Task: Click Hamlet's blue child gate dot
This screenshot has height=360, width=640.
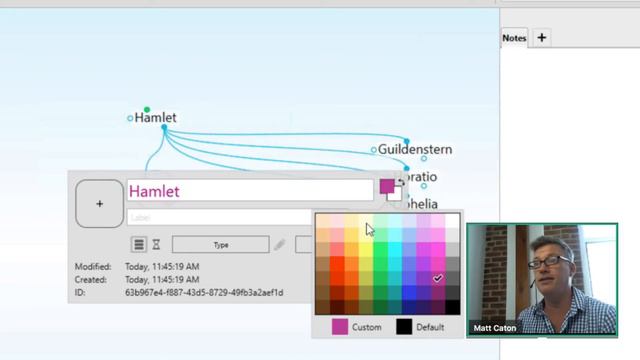Action: click(164, 128)
